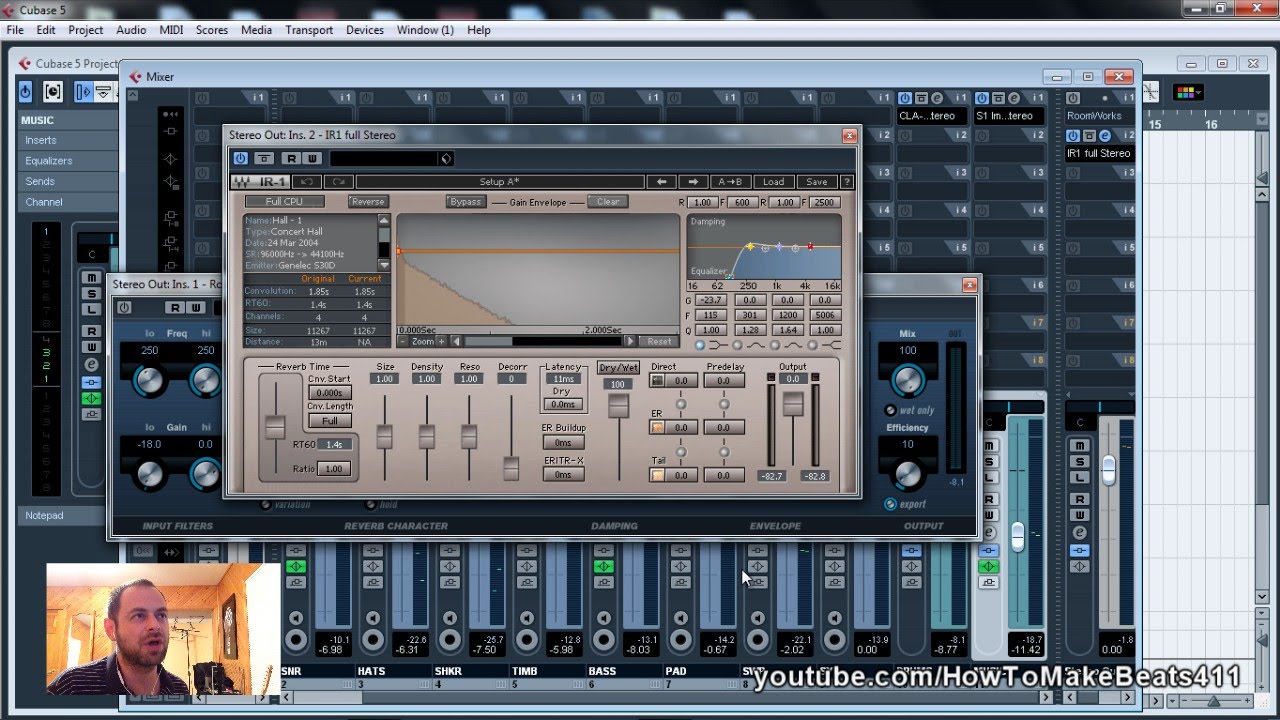This screenshot has height=720, width=1280.
Task: Expand the Sends inspector section
Action: tap(68, 181)
